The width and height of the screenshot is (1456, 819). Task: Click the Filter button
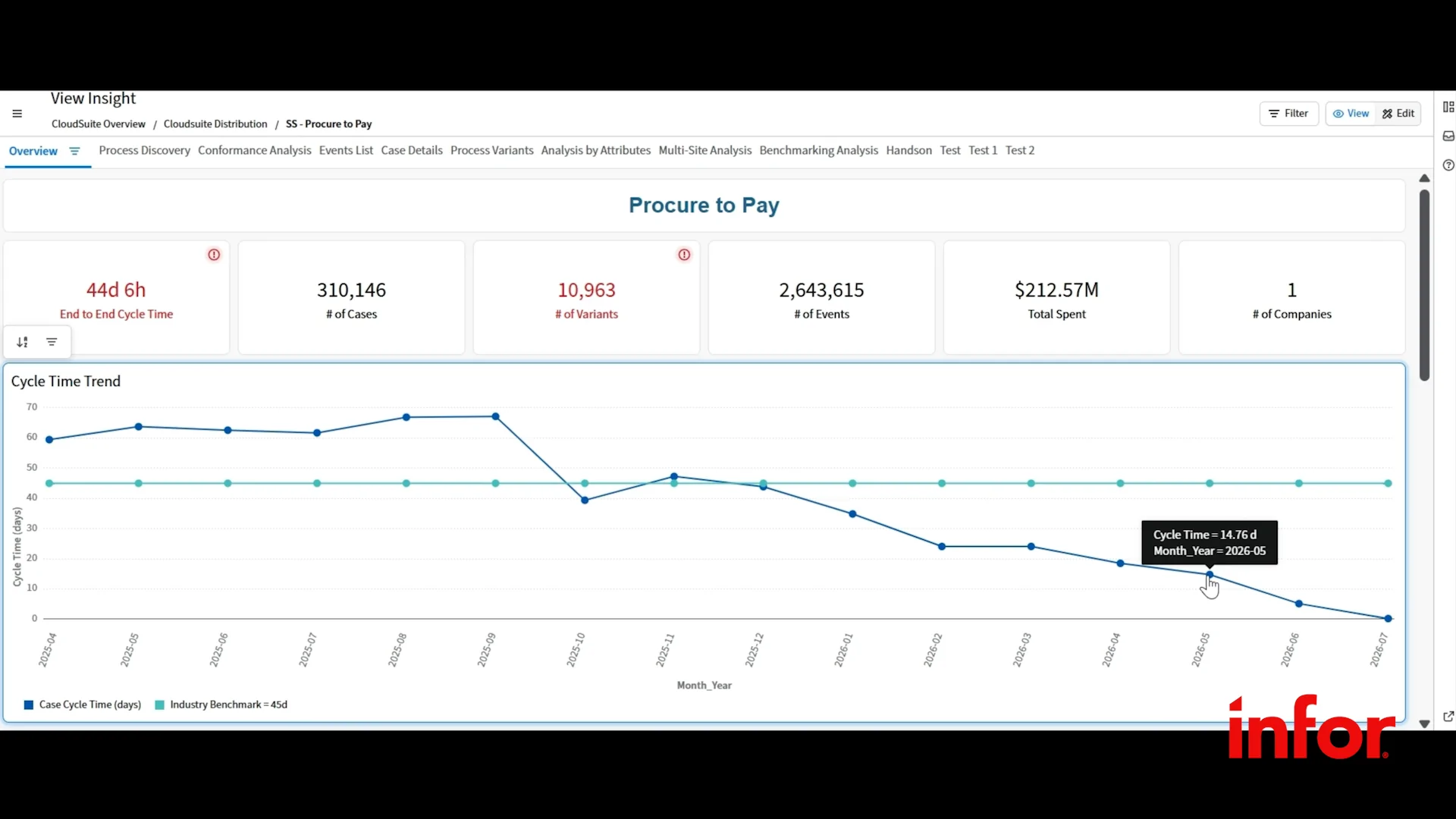(x=1288, y=114)
